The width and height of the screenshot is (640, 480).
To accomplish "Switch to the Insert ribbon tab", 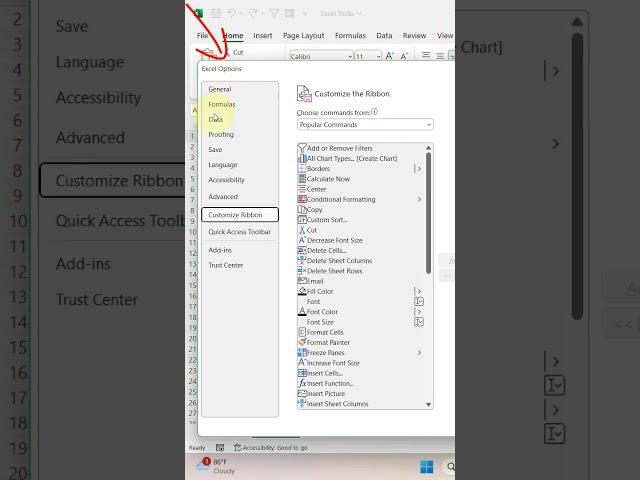I will 262,36.
